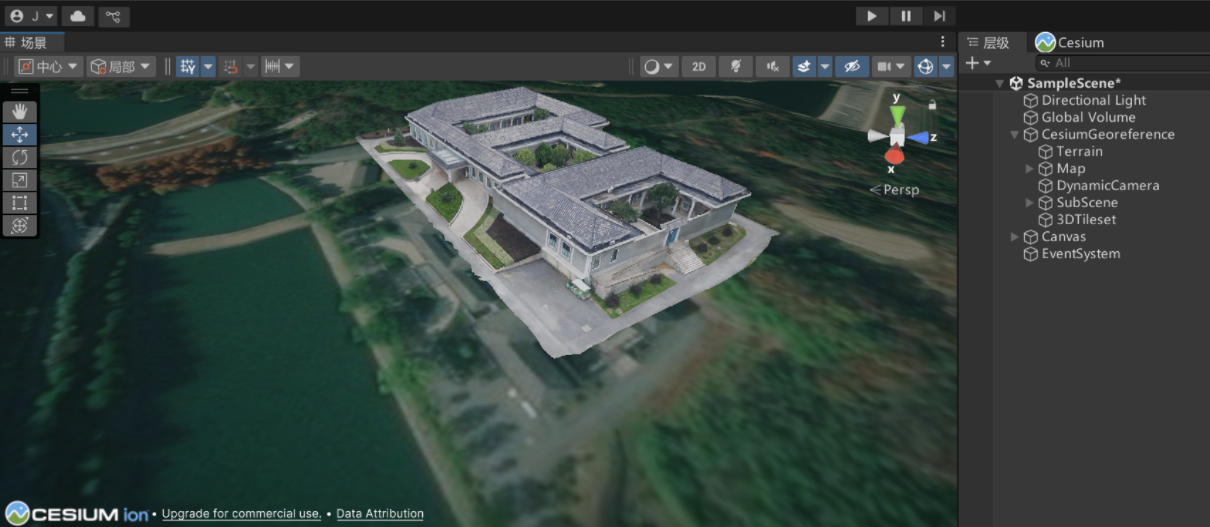Select the Move tool
The image size is (1210, 527).
[20, 135]
